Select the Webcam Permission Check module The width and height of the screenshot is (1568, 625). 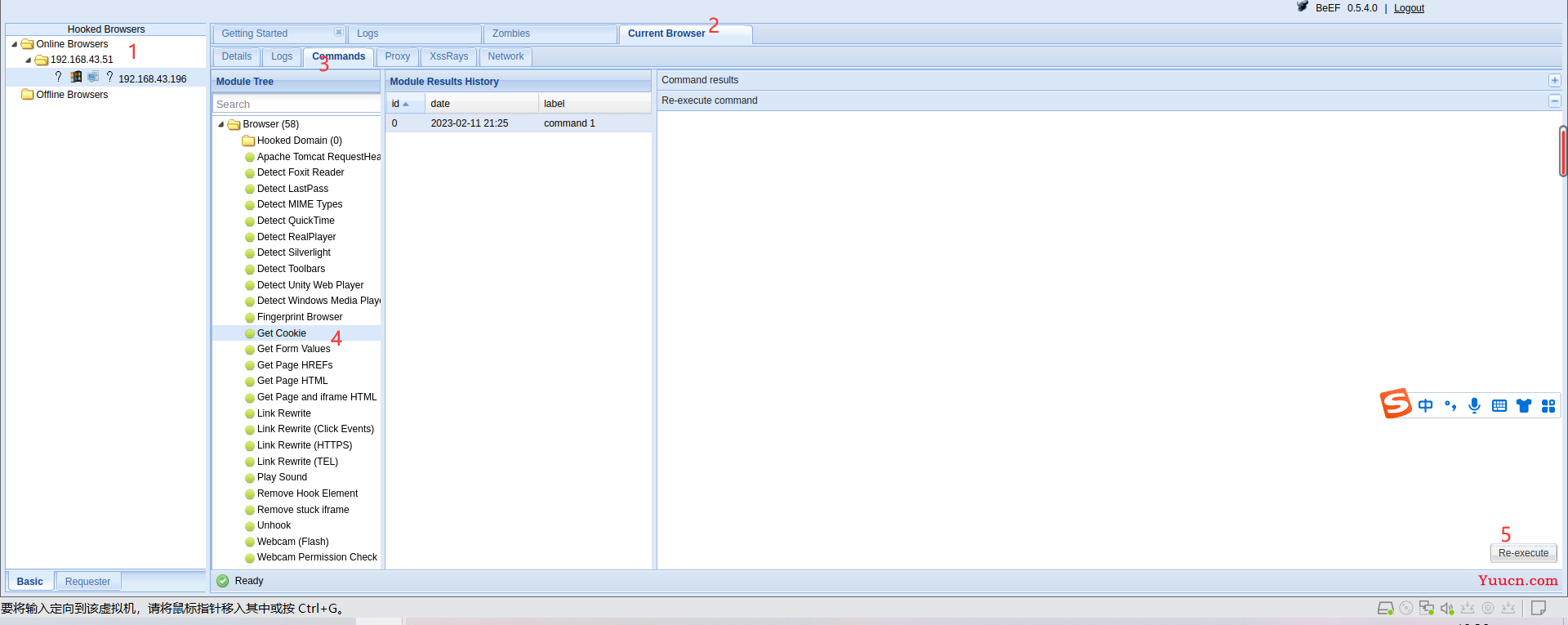coord(317,557)
